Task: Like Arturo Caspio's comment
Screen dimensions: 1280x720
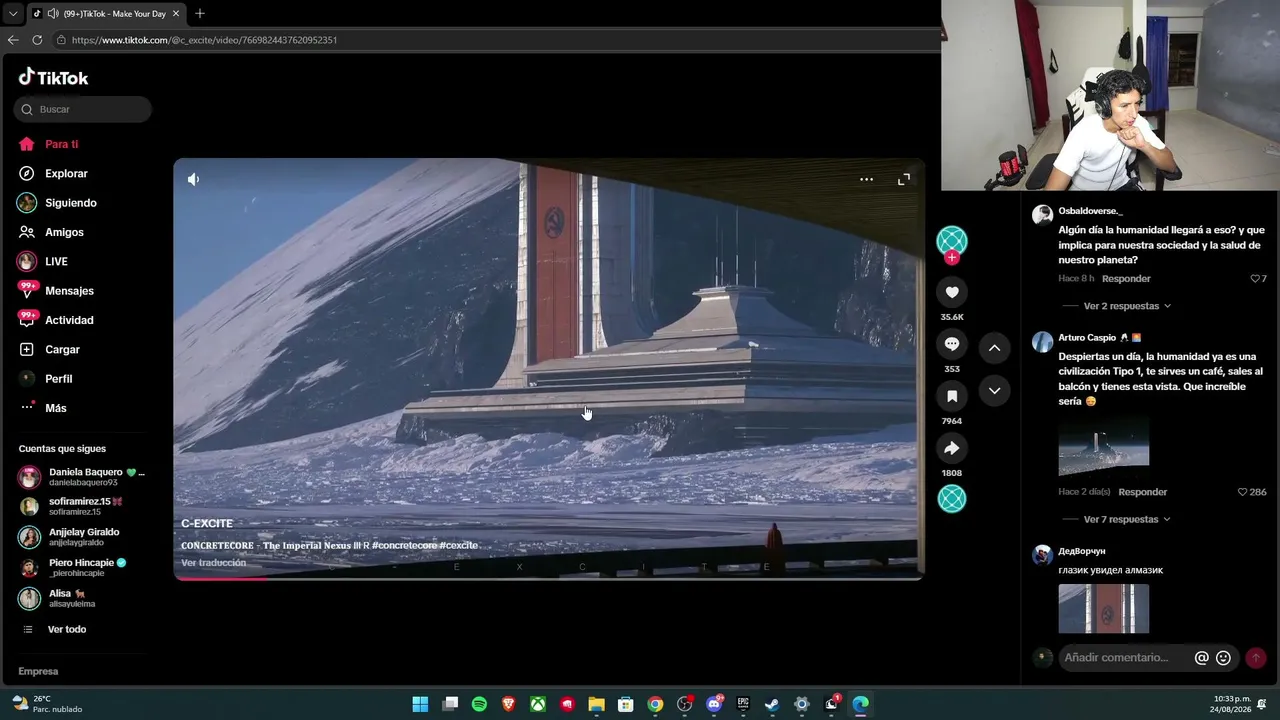Action: coord(1243,492)
